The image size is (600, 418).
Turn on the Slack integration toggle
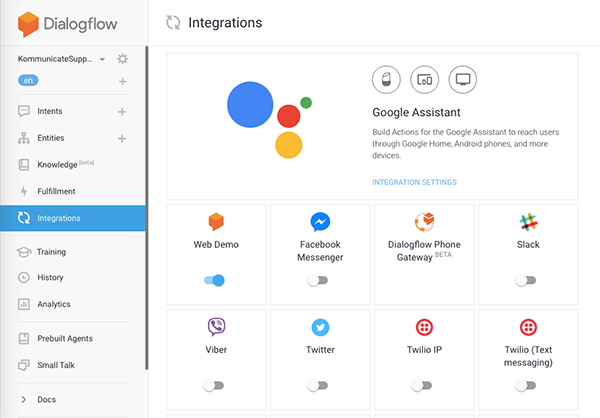coord(525,281)
